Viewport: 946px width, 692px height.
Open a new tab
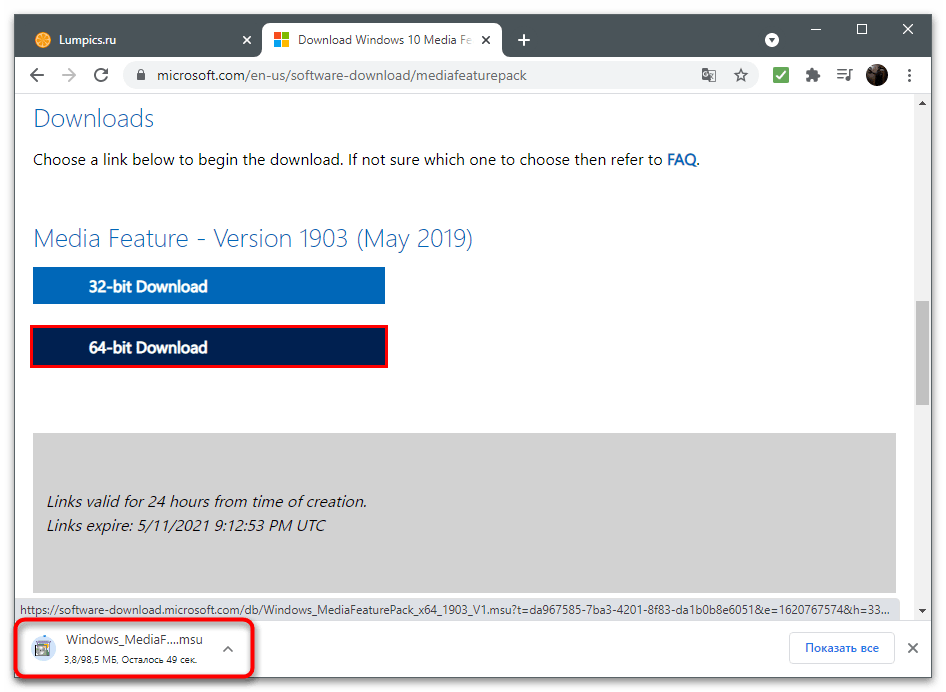[x=524, y=40]
